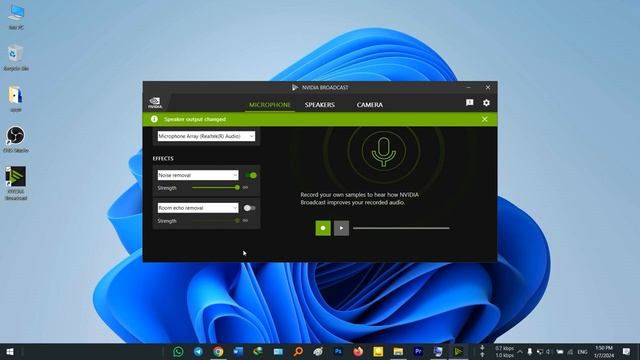Dismiss the Speaker output changed notification
This screenshot has width=640, height=360.
(484, 119)
